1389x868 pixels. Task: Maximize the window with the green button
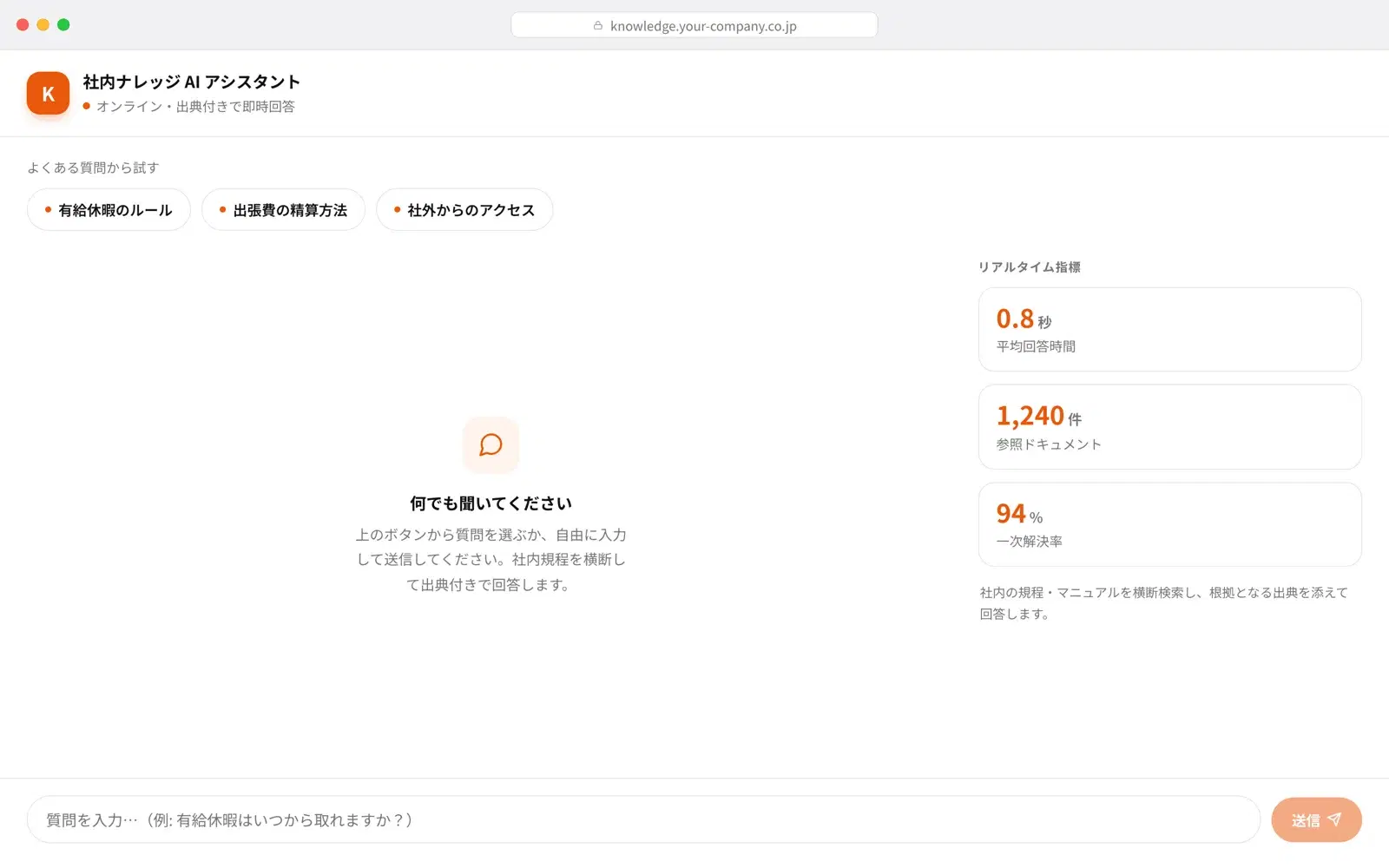coord(63,24)
